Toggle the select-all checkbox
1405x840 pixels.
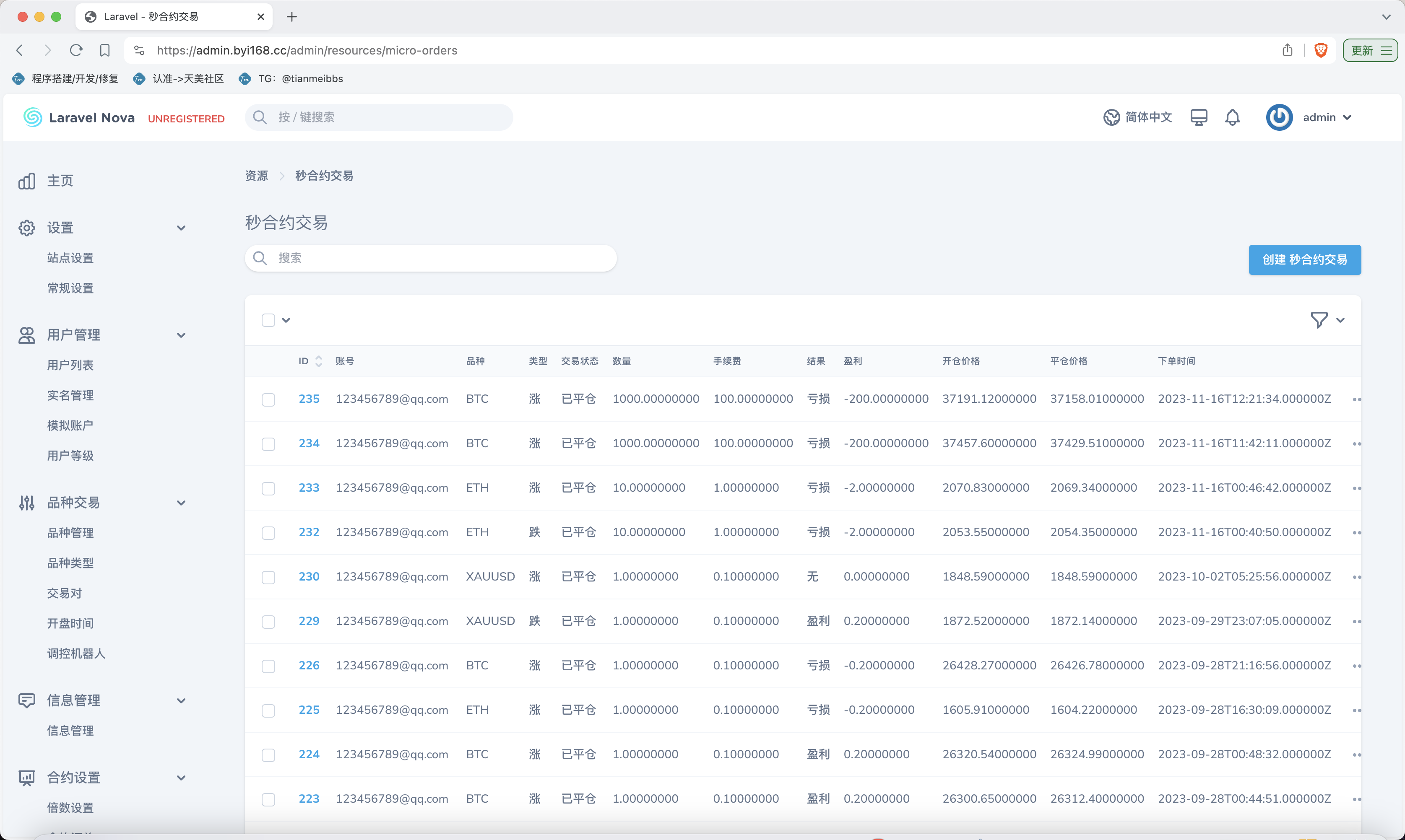tap(268, 320)
